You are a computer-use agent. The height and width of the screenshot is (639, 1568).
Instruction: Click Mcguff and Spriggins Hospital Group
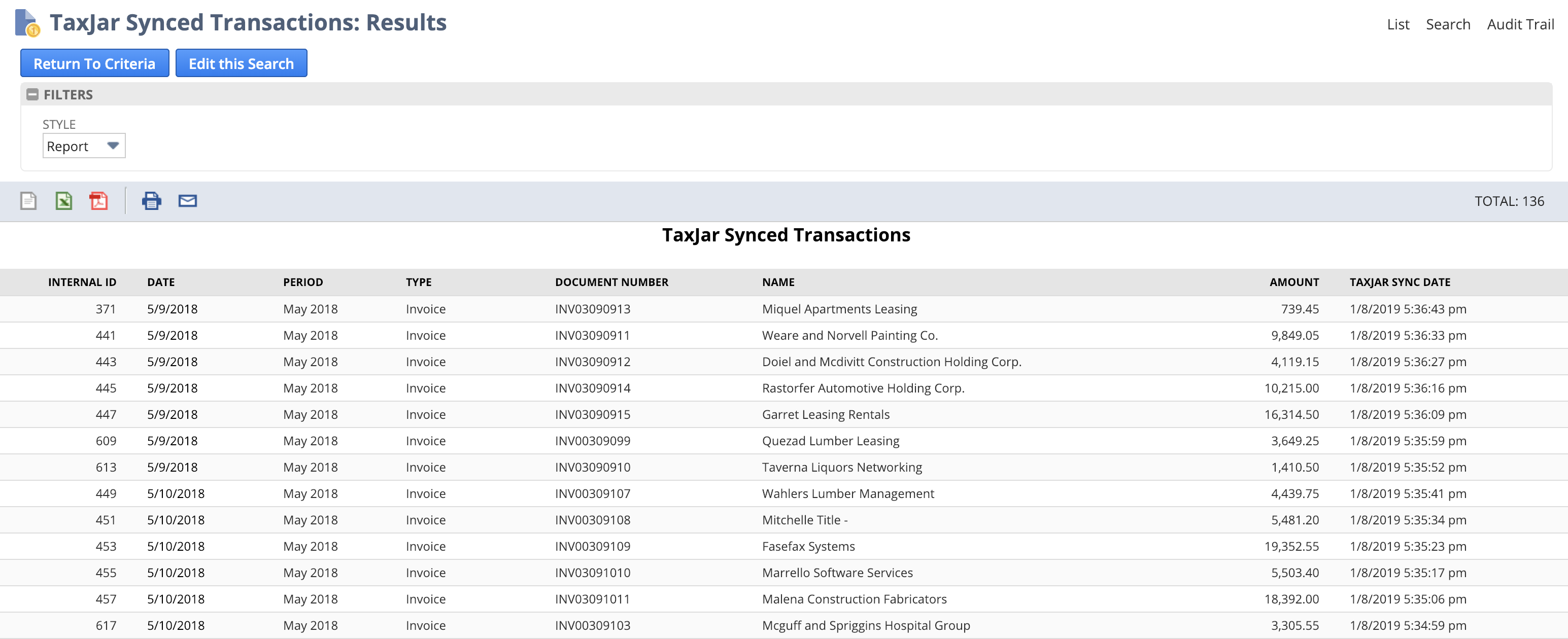(866, 626)
